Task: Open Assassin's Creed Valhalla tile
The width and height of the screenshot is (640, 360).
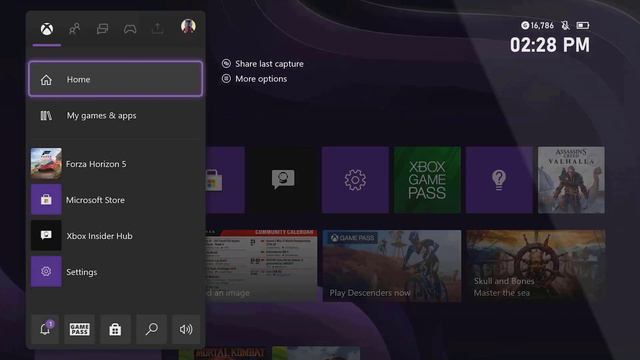Action: pos(571,180)
